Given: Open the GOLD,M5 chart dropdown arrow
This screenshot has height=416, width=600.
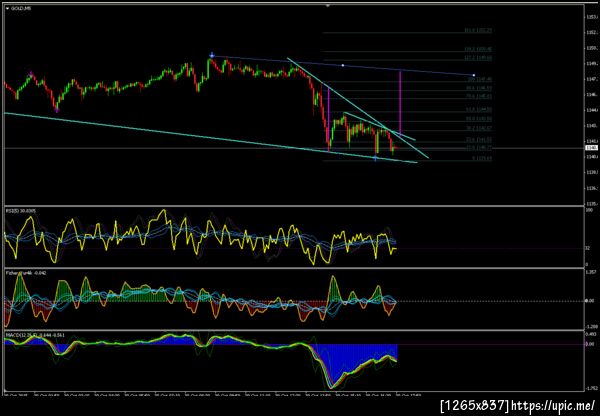Looking at the screenshot, I should tap(7, 8).
